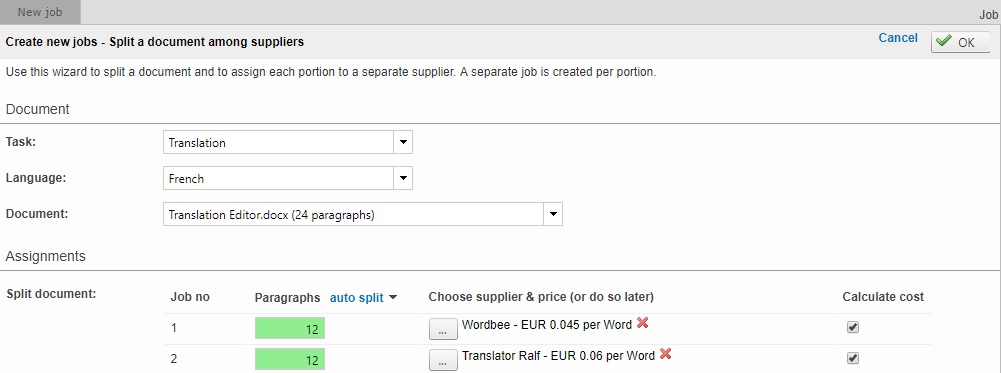1001x373 pixels.
Task: Cancel the new job wizard
Action: (898, 38)
